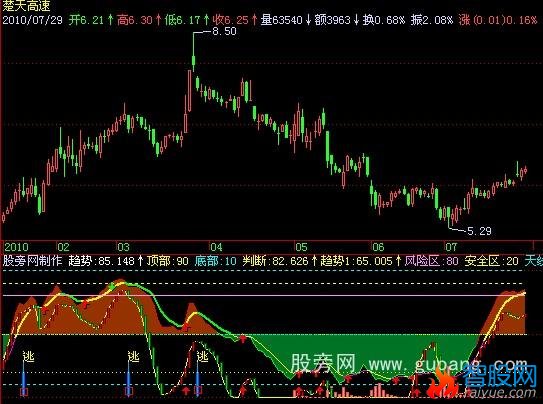Click the 逃 signal marker just before 04

(x=202, y=356)
